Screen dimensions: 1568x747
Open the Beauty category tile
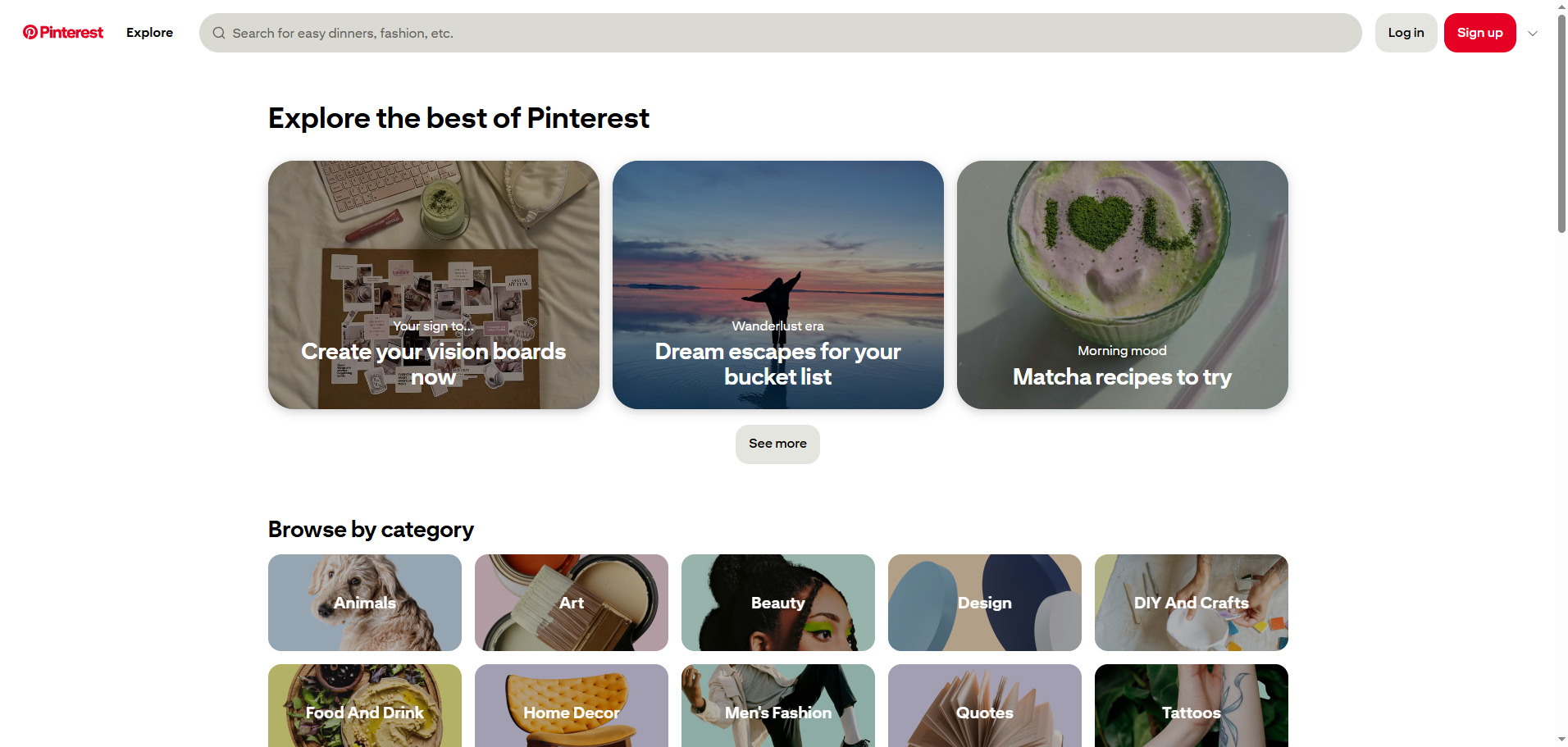pos(777,603)
